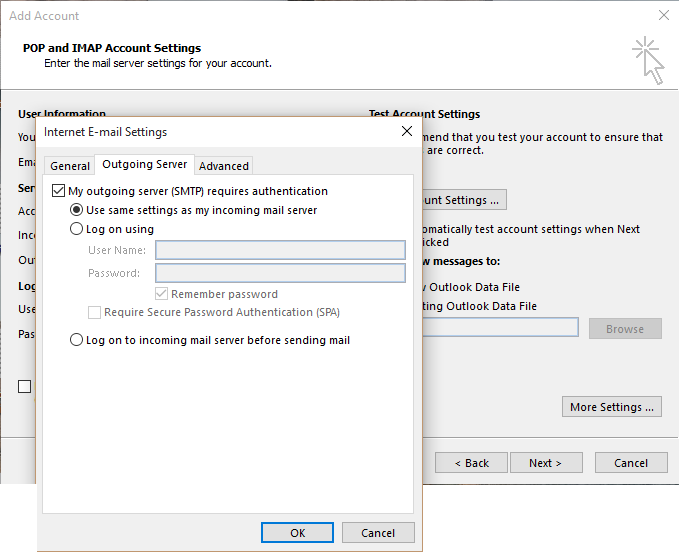The width and height of the screenshot is (679, 552).
Task: Cancel the Add Account wizard
Action: [x=631, y=463]
